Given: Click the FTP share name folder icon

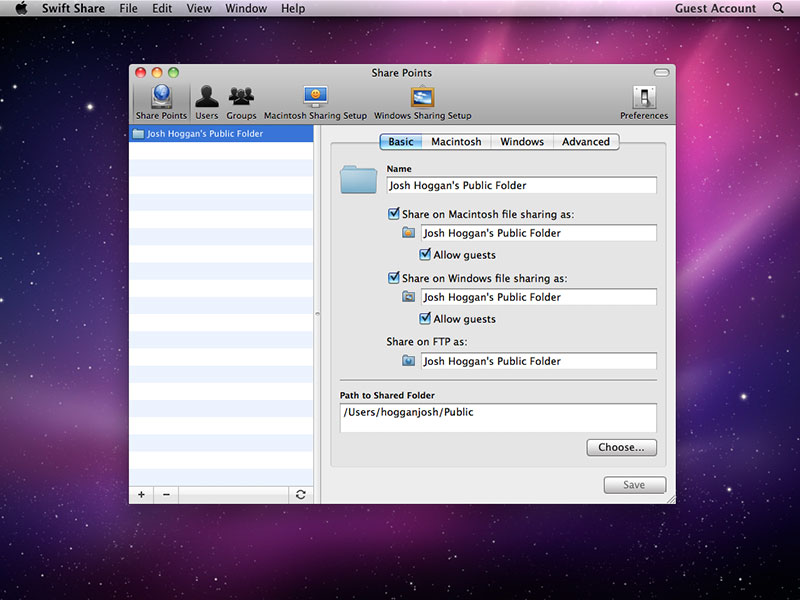Looking at the screenshot, I should 408,361.
